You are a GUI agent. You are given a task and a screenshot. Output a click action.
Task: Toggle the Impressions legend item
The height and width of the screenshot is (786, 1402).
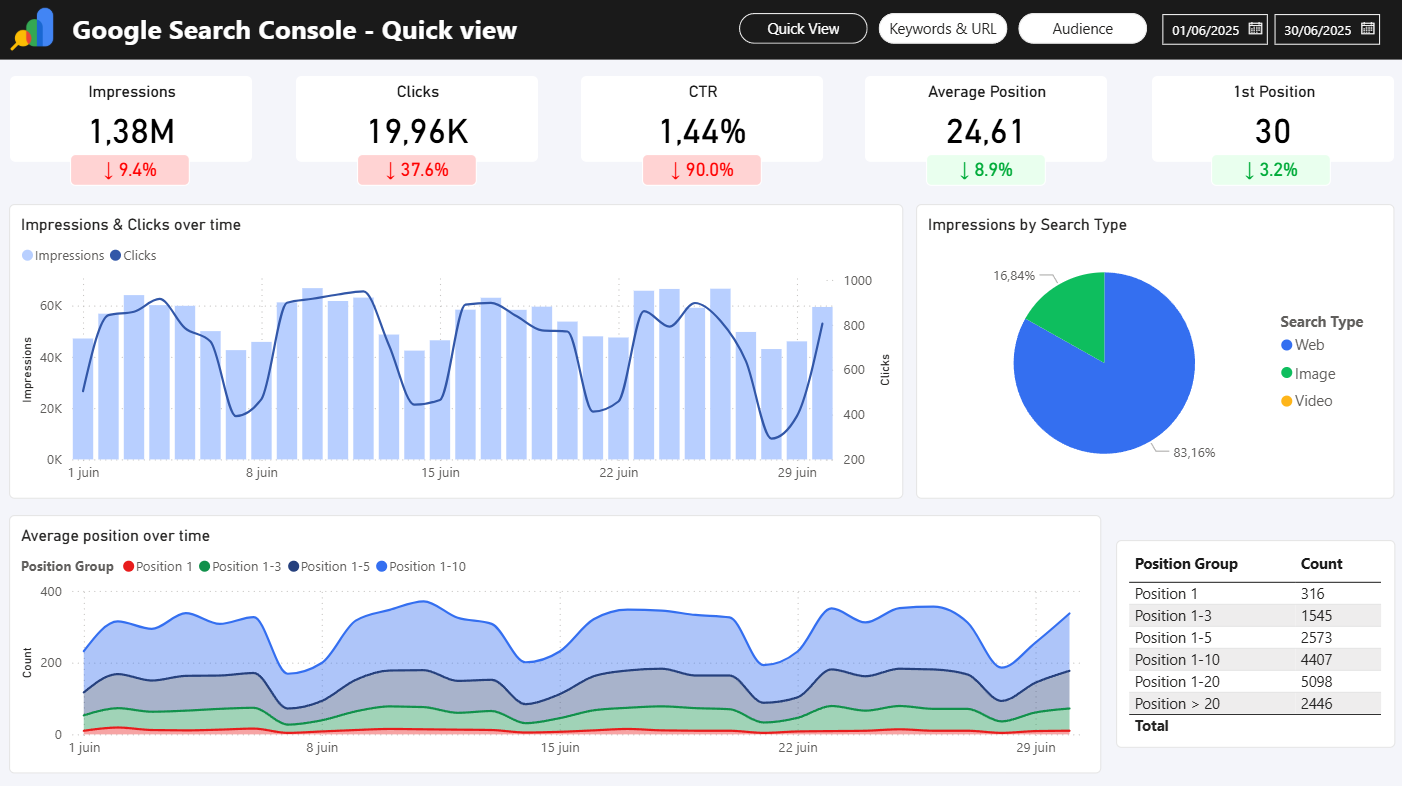point(62,255)
